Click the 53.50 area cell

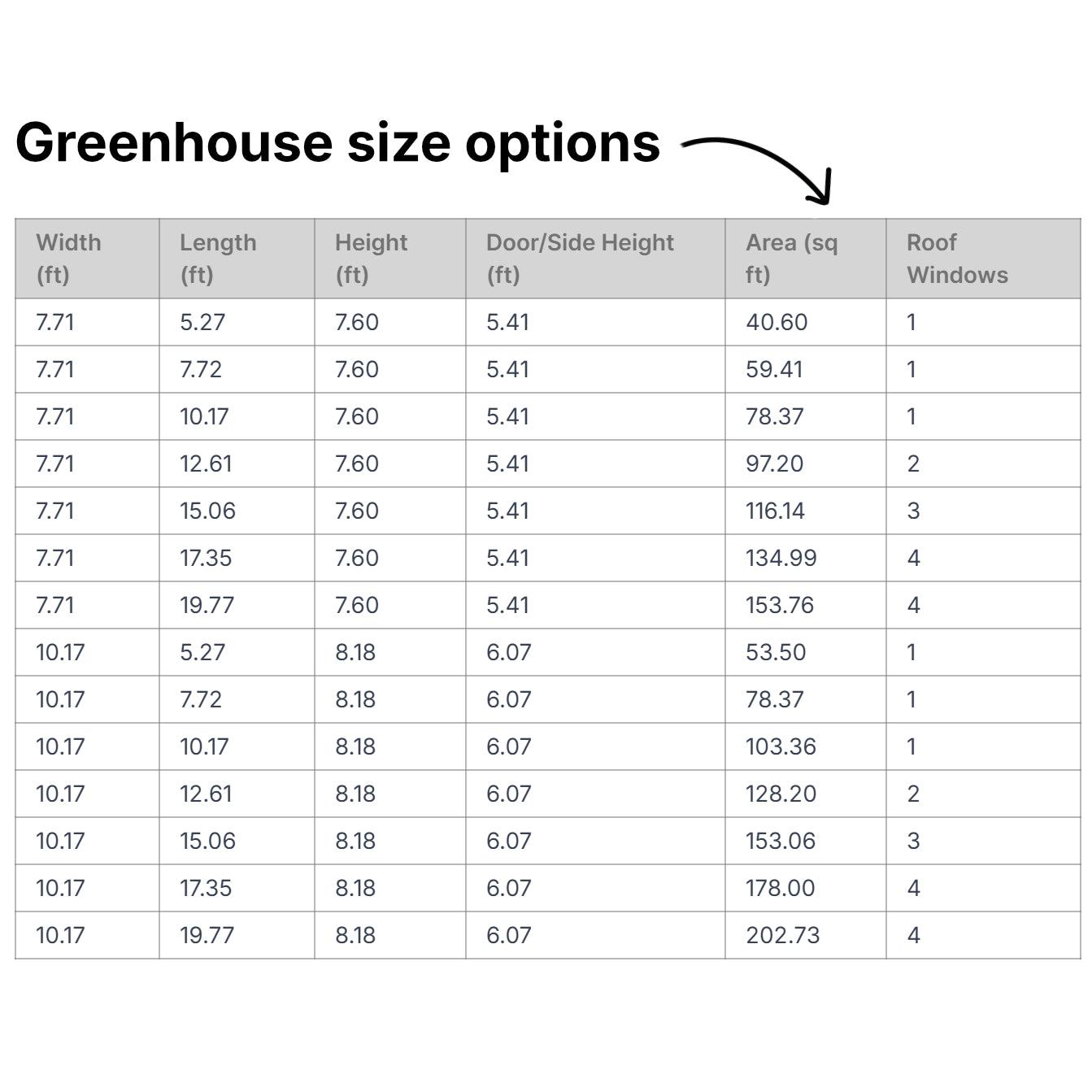click(776, 653)
